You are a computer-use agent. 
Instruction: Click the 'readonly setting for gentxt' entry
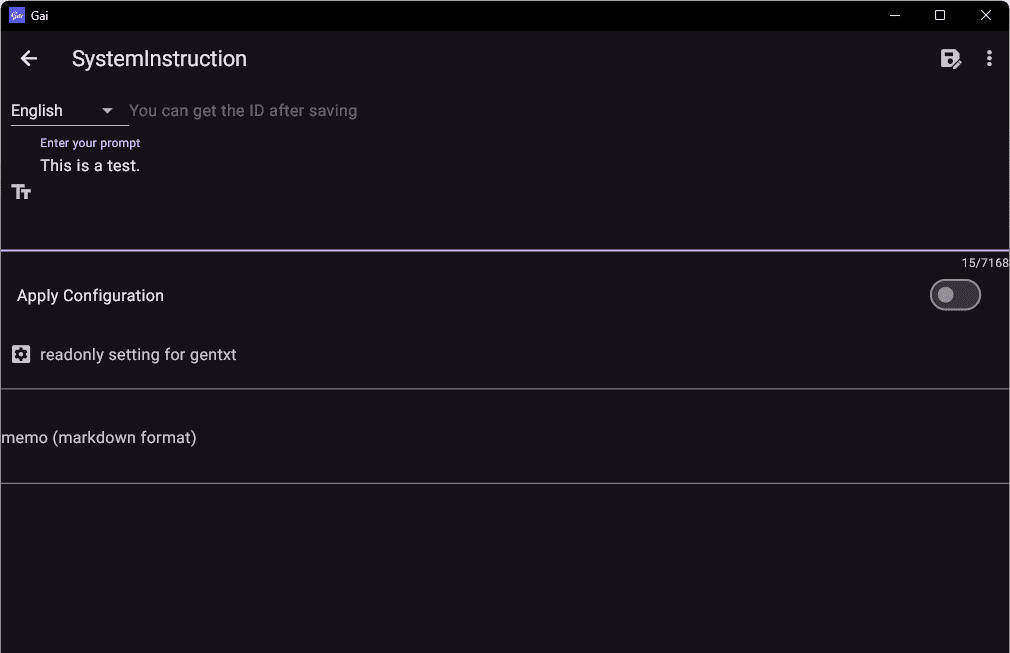[138, 354]
